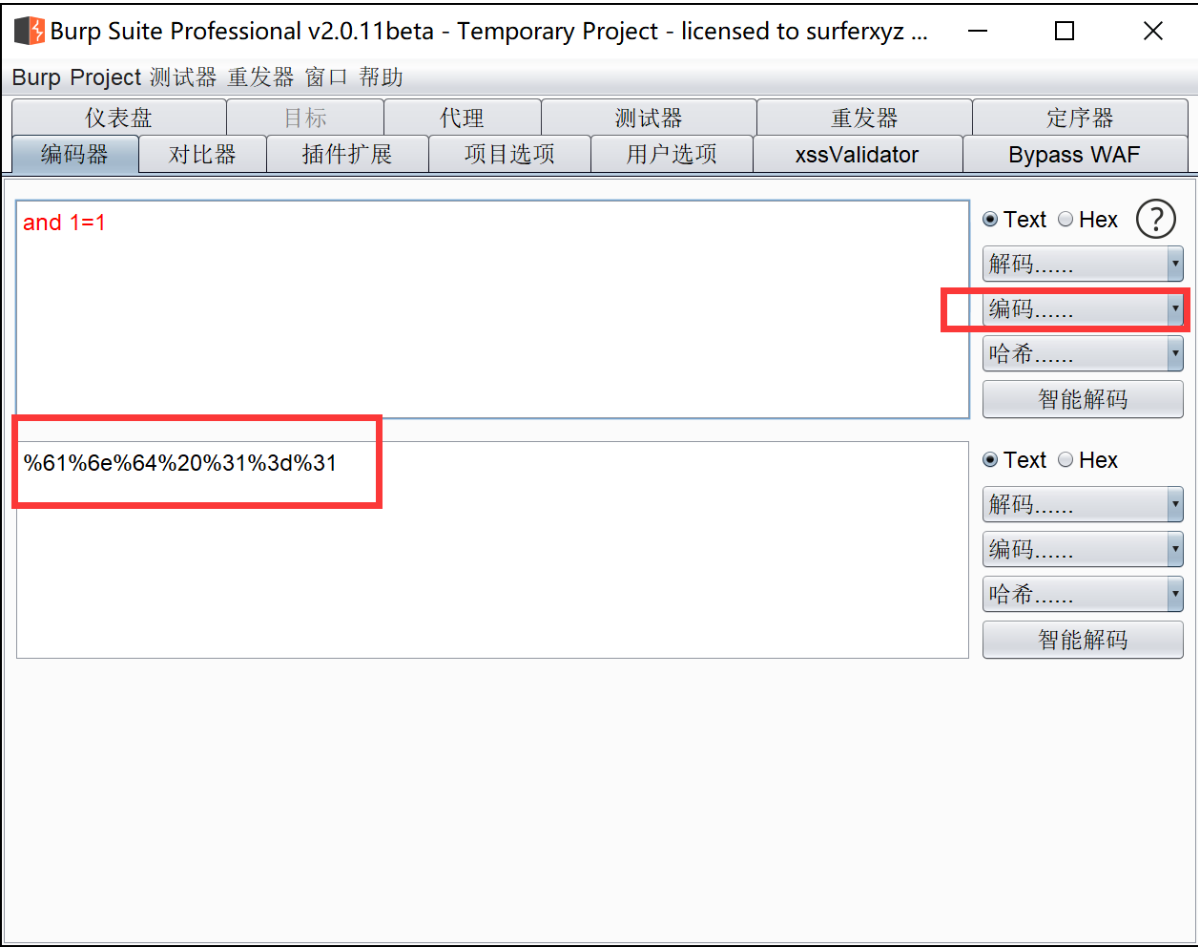Select Hex radio for the first decoder box
1198x948 pixels.
[1065, 220]
